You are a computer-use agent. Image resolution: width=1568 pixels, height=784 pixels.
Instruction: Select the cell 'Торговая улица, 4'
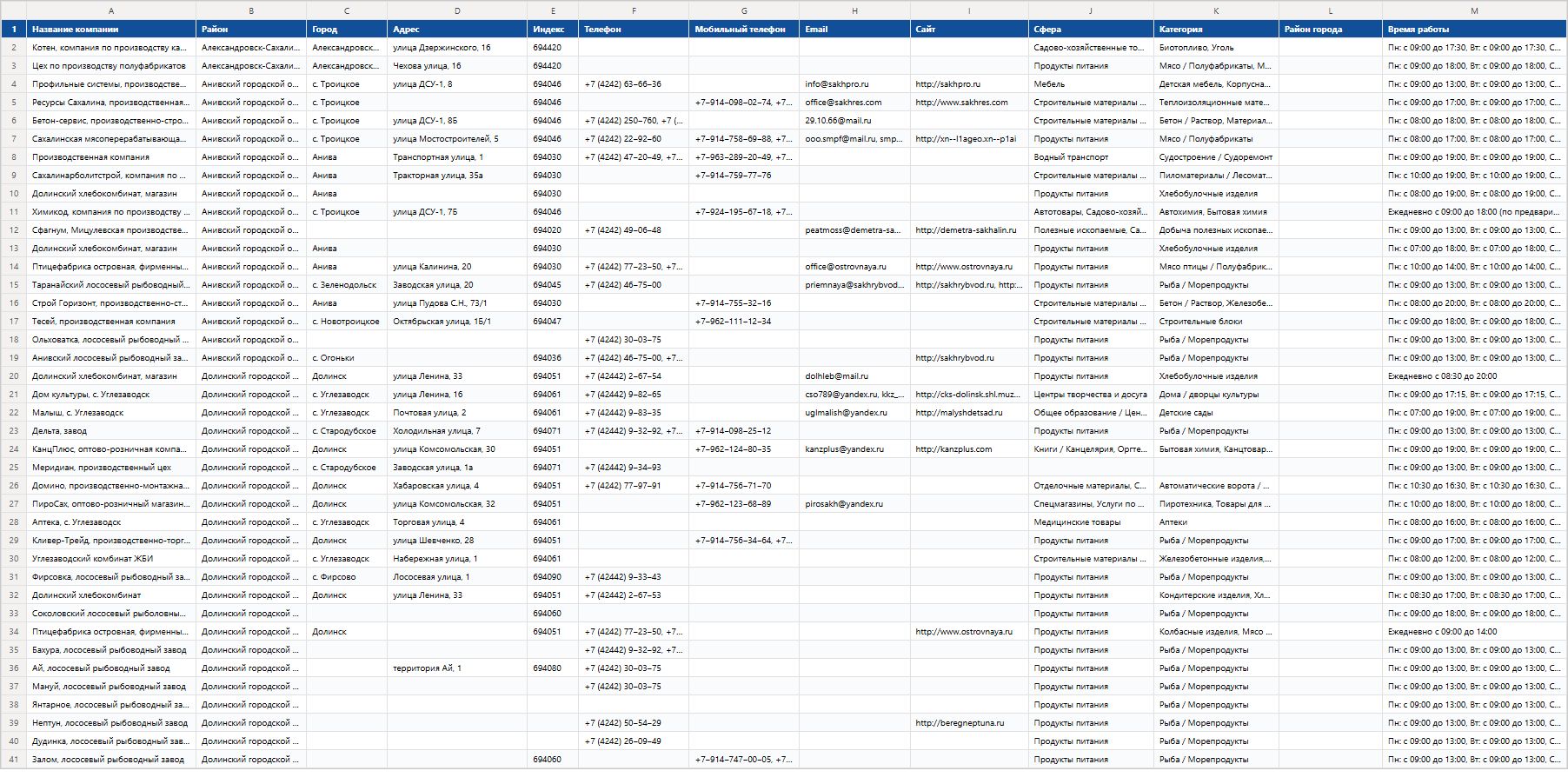pyautogui.click(x=457, y=522)
